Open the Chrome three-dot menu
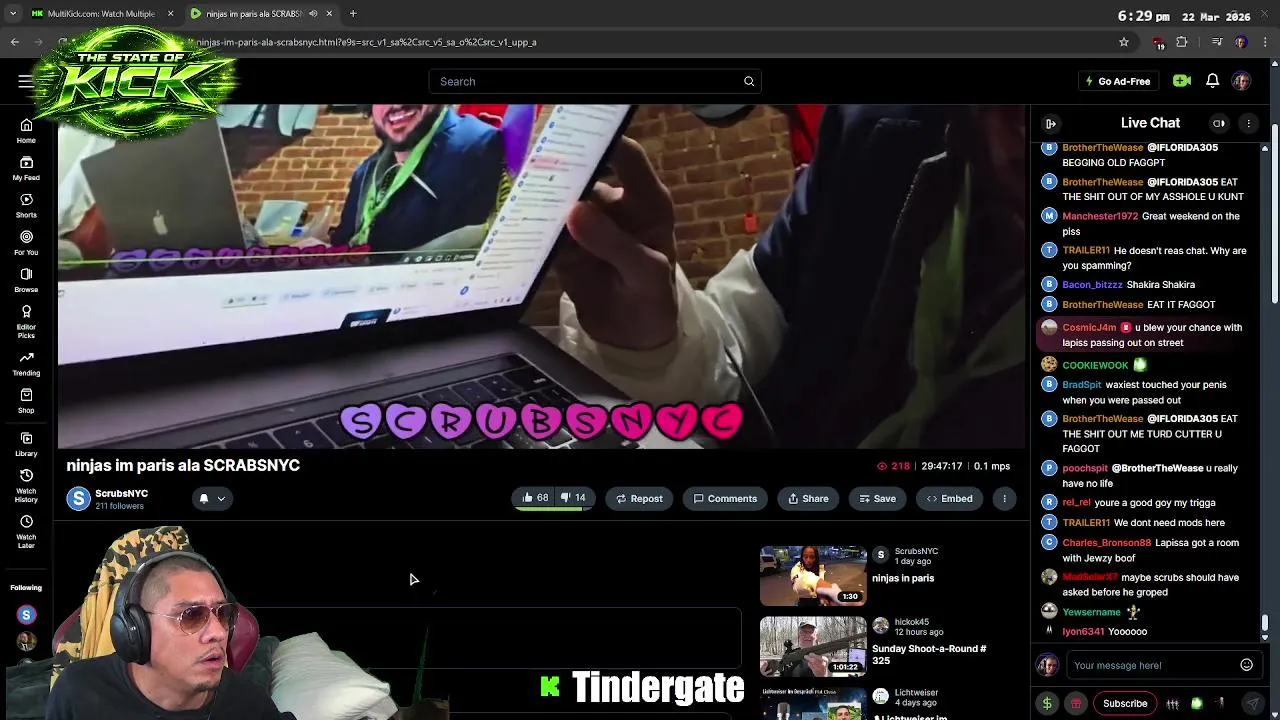The image size is (1280, 720). point(1266,42)
